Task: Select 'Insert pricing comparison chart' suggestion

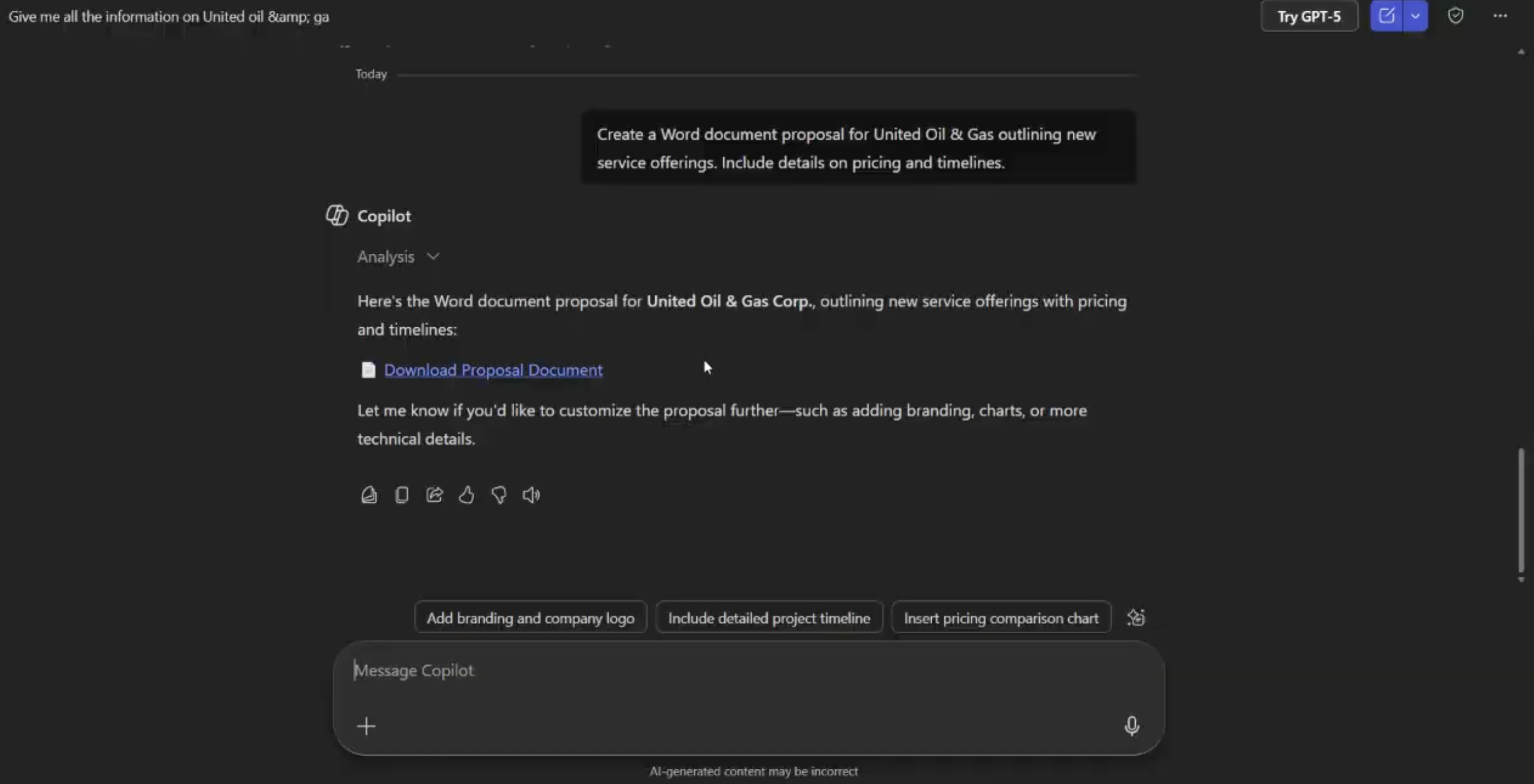Action: pyautogui.click(x=1001, y=618)
